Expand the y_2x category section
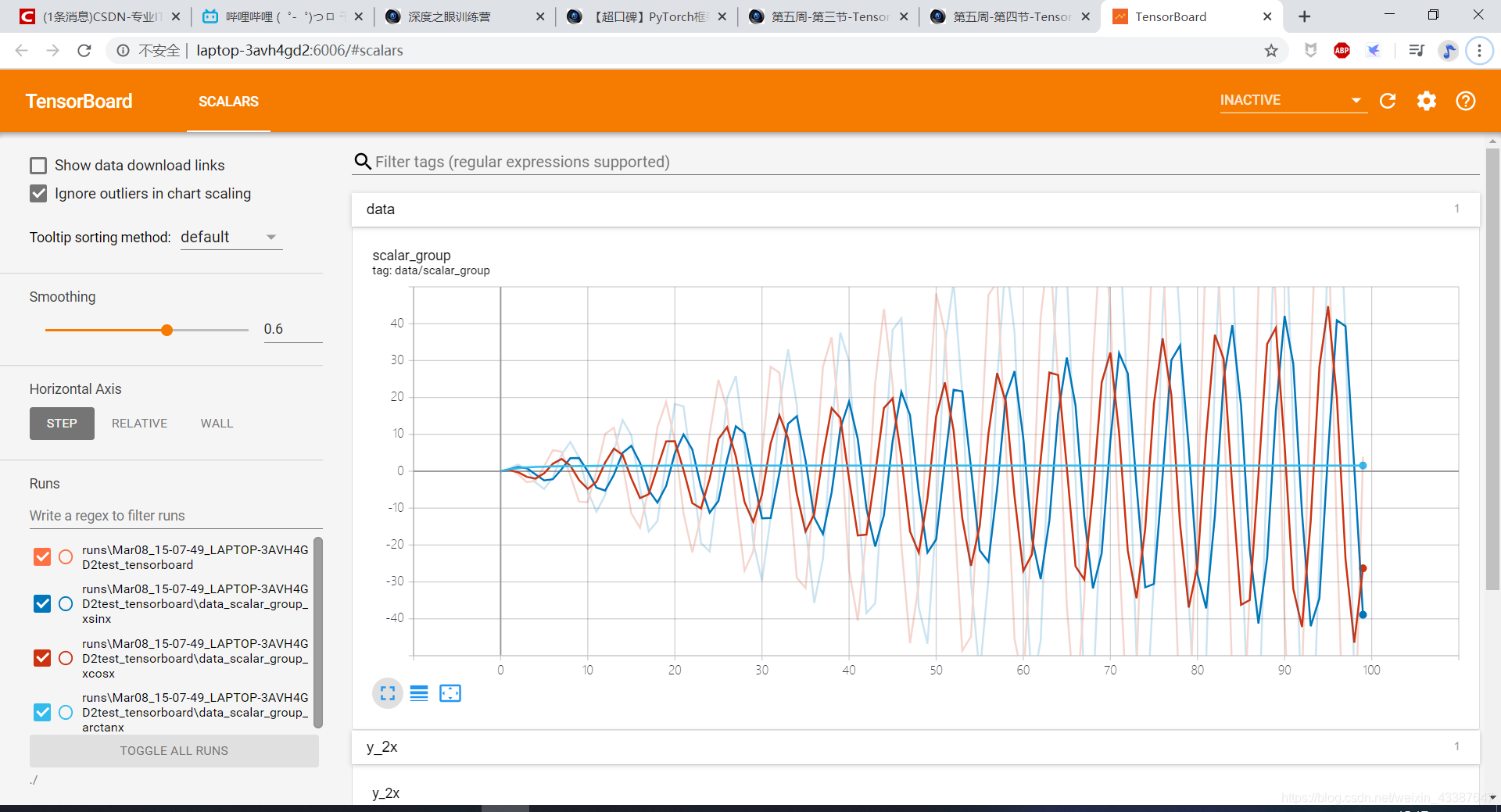Viewport: 1501px width, 812px height. click(915, 747)
